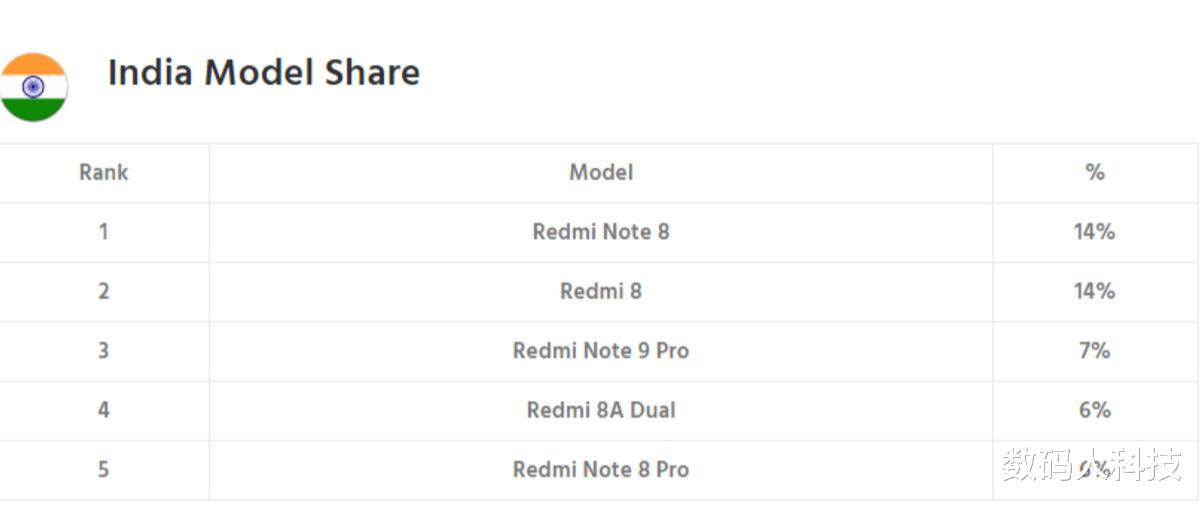Click the Redmi 8 model cell
Image resolution: width=1200 pixels, height=505 pixels.
pos(601,292)
